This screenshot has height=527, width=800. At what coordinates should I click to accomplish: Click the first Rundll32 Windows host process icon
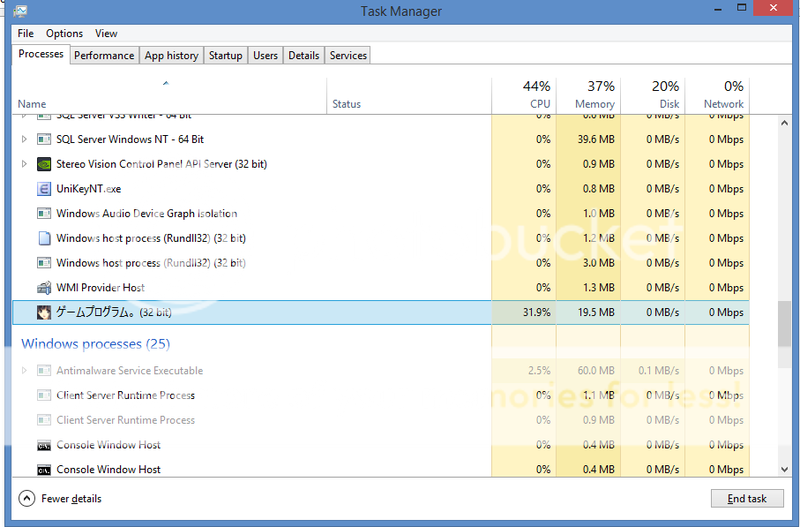(x=44, y=239)
